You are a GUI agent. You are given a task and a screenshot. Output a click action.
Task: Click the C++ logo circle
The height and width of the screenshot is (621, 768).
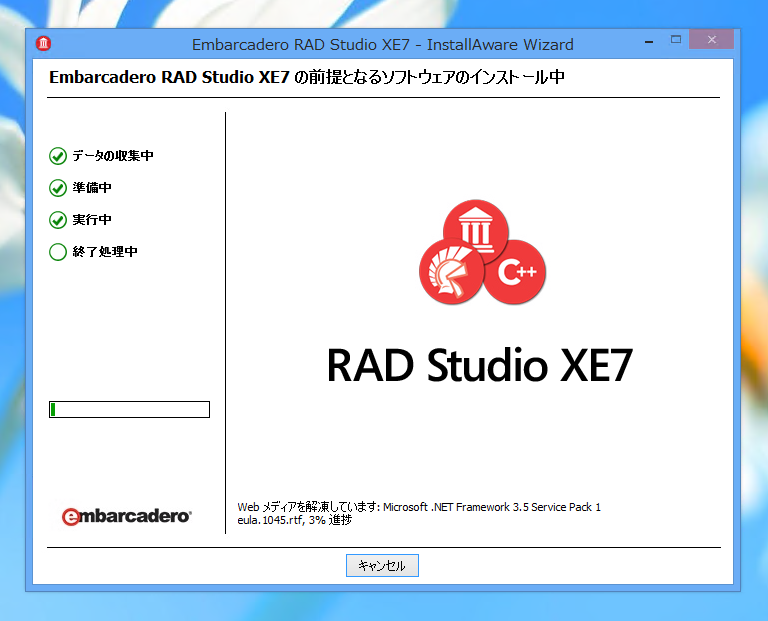(x=514, y=272)
